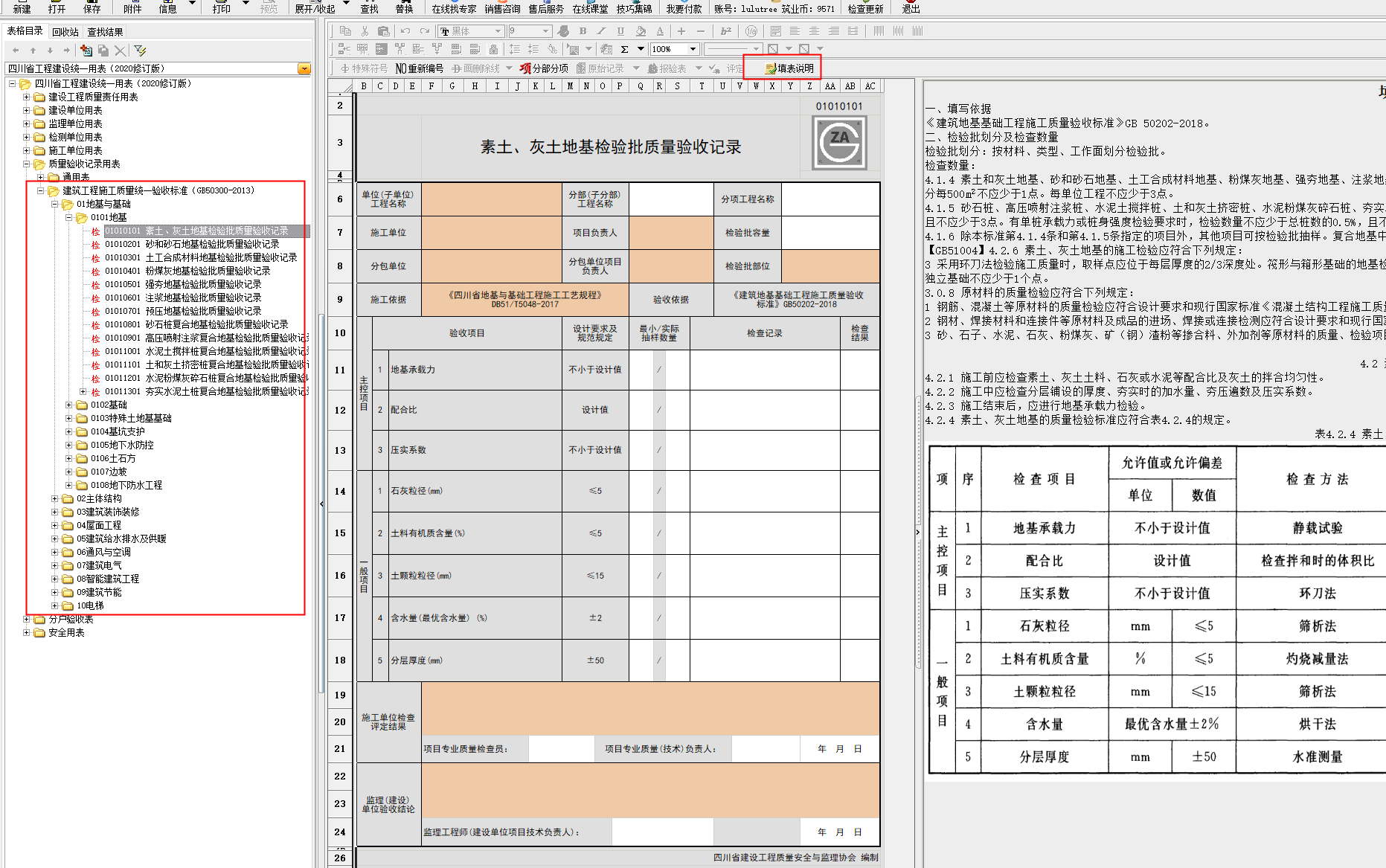Switch to the 回收站 tab

(x=65, y=32)
